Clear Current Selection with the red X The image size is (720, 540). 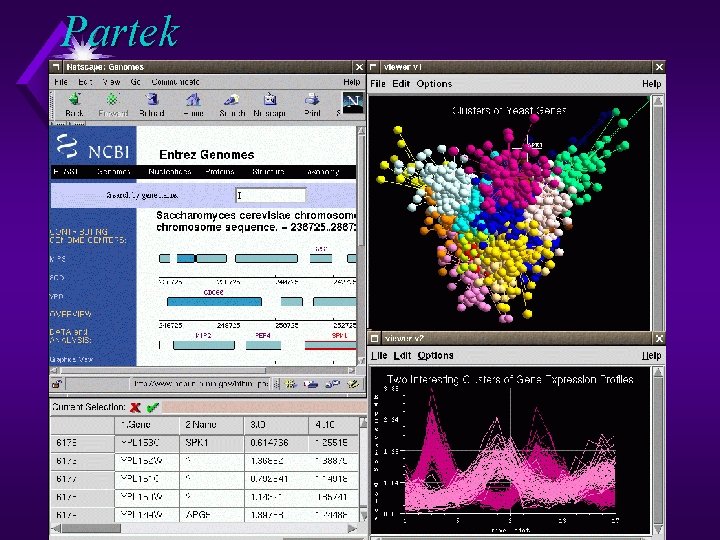tap(135, 407)
